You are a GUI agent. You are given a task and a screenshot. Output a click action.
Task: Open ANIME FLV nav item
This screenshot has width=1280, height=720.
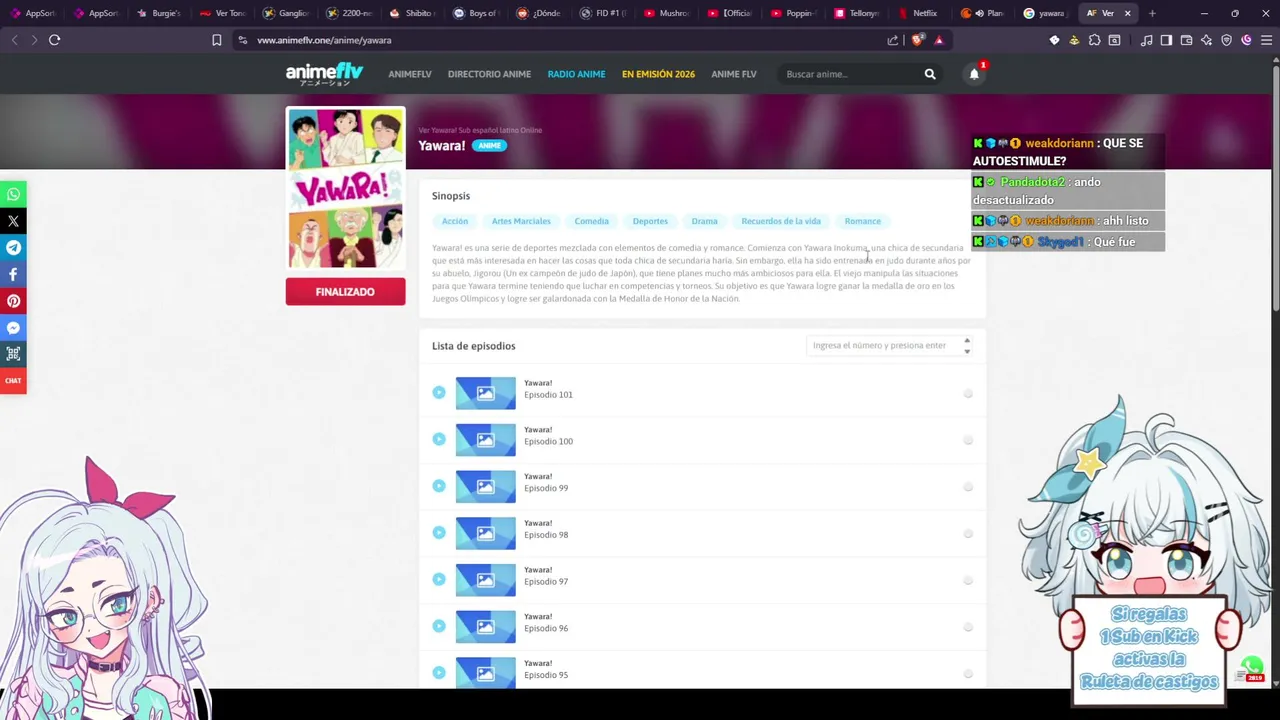[x=734, y=74]
